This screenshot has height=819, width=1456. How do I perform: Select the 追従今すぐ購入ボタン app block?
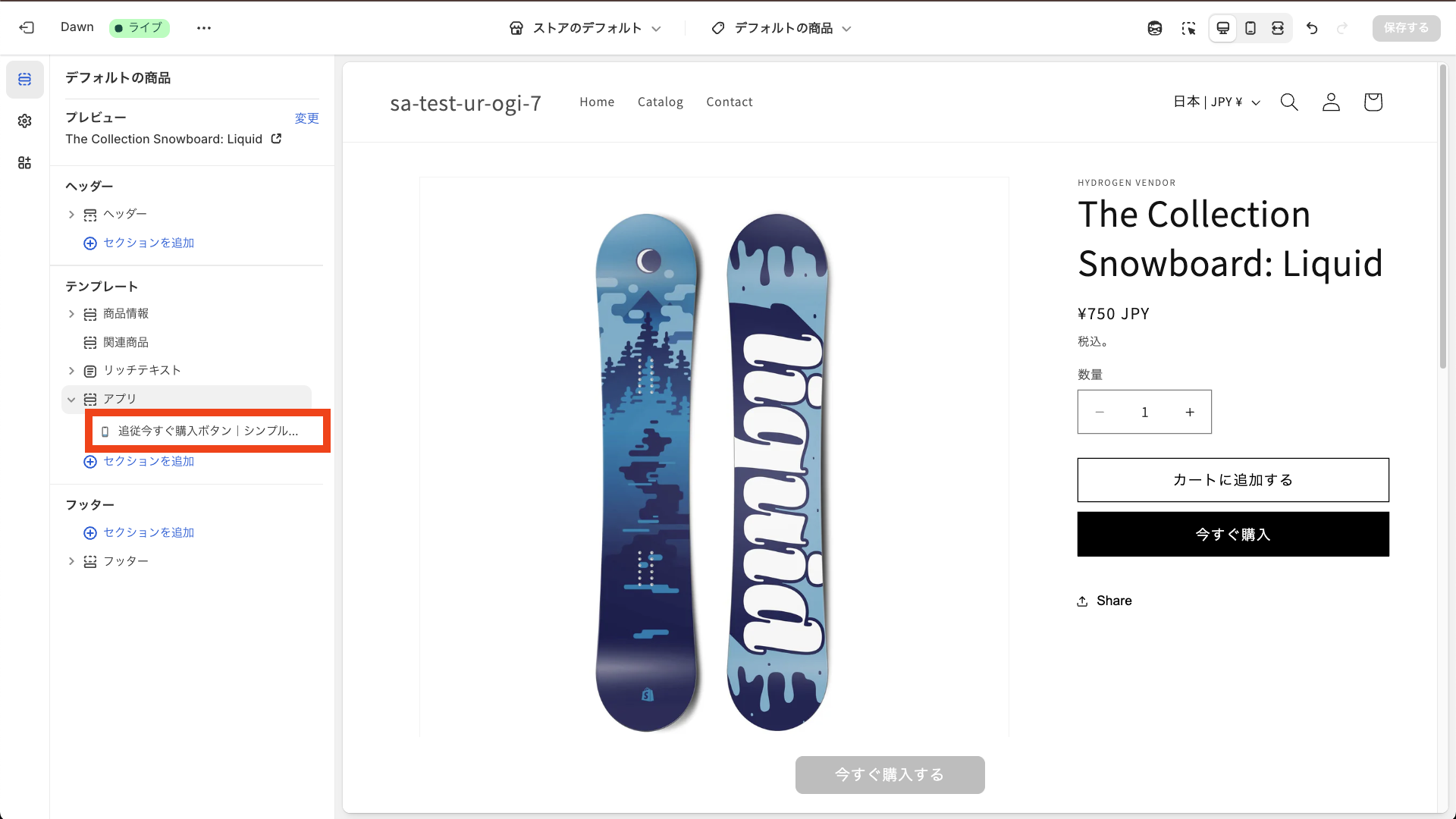tap(208, 431)
